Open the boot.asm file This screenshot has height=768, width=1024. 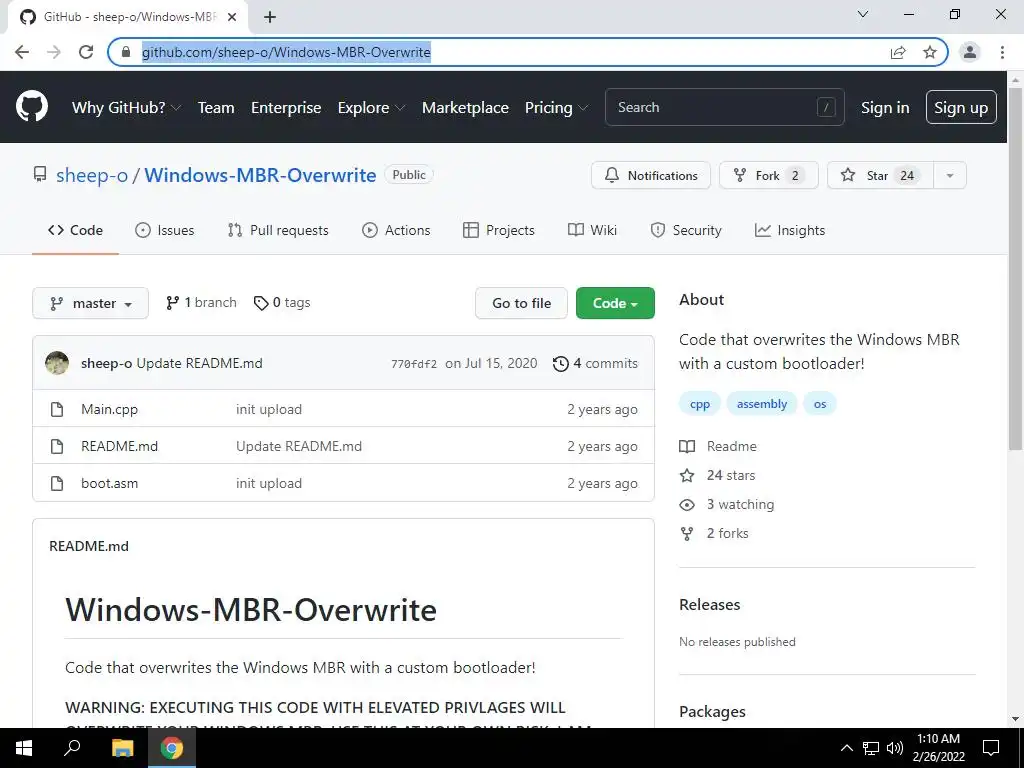[109, 483]
